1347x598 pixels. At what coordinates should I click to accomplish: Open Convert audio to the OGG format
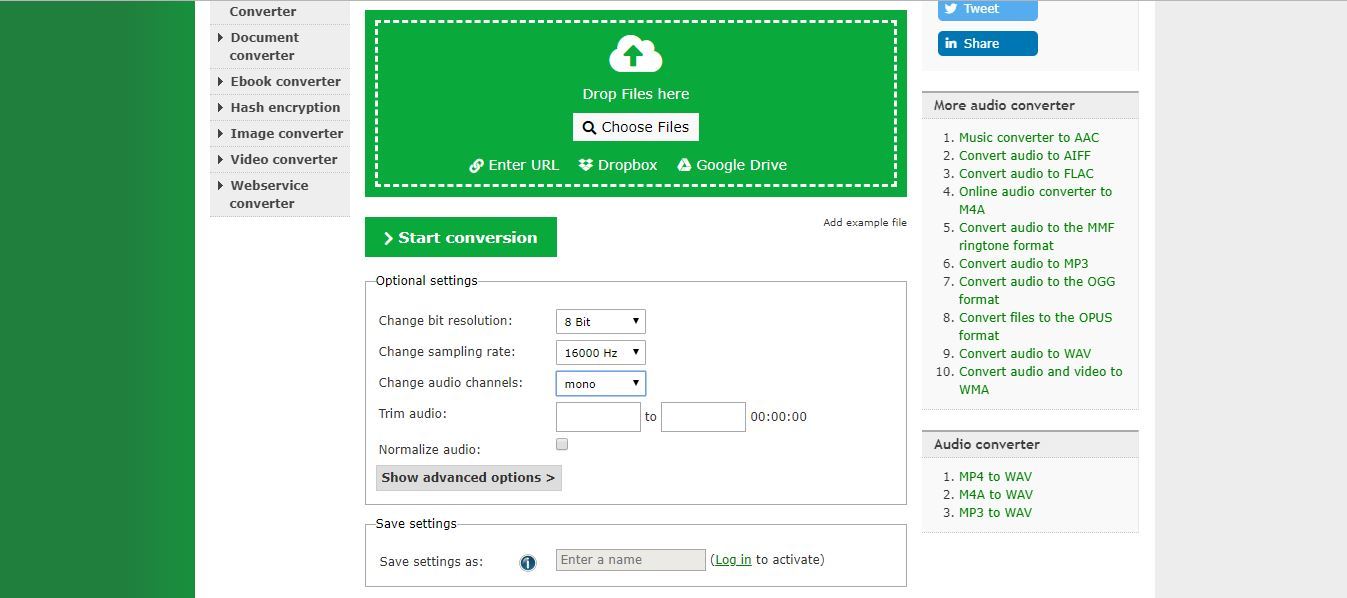1037,291
